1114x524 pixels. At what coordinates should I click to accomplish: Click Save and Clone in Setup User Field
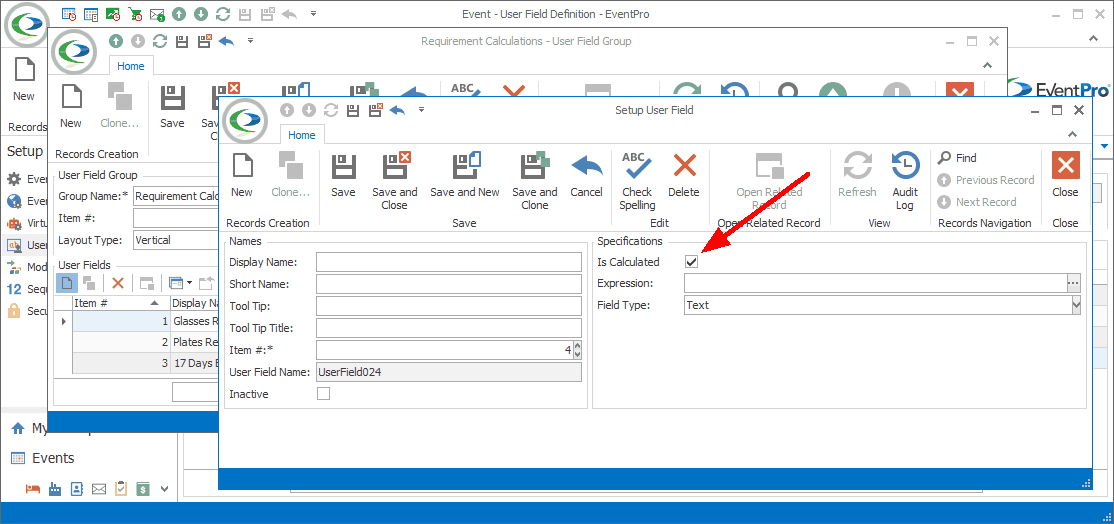click(x=535, y=182)
